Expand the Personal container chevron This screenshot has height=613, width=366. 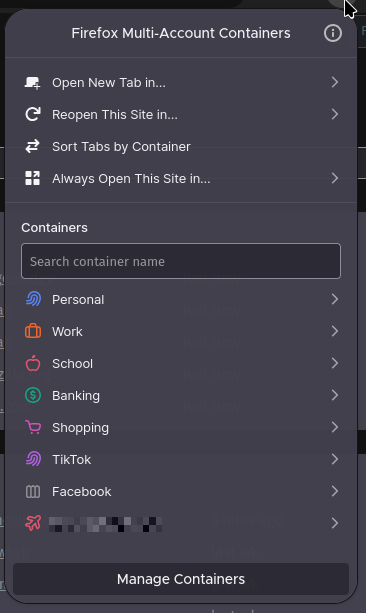click(335, 299)
